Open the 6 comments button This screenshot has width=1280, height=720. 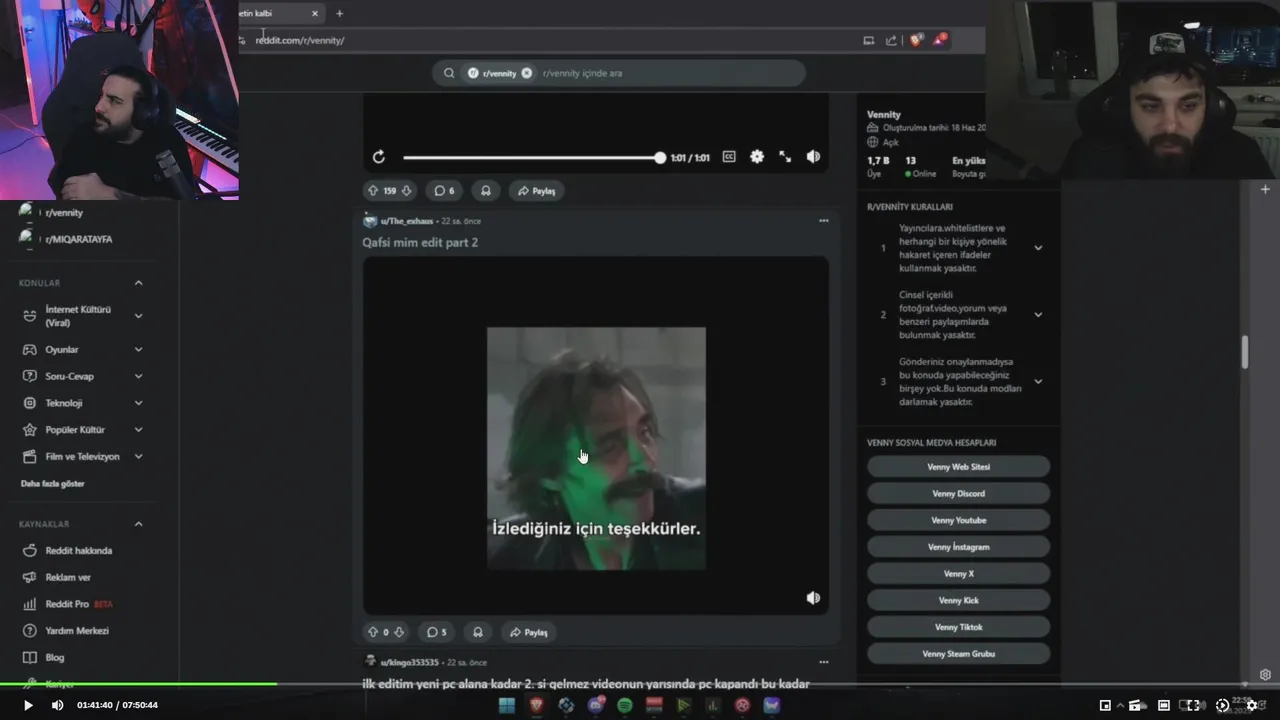[444, 190]
